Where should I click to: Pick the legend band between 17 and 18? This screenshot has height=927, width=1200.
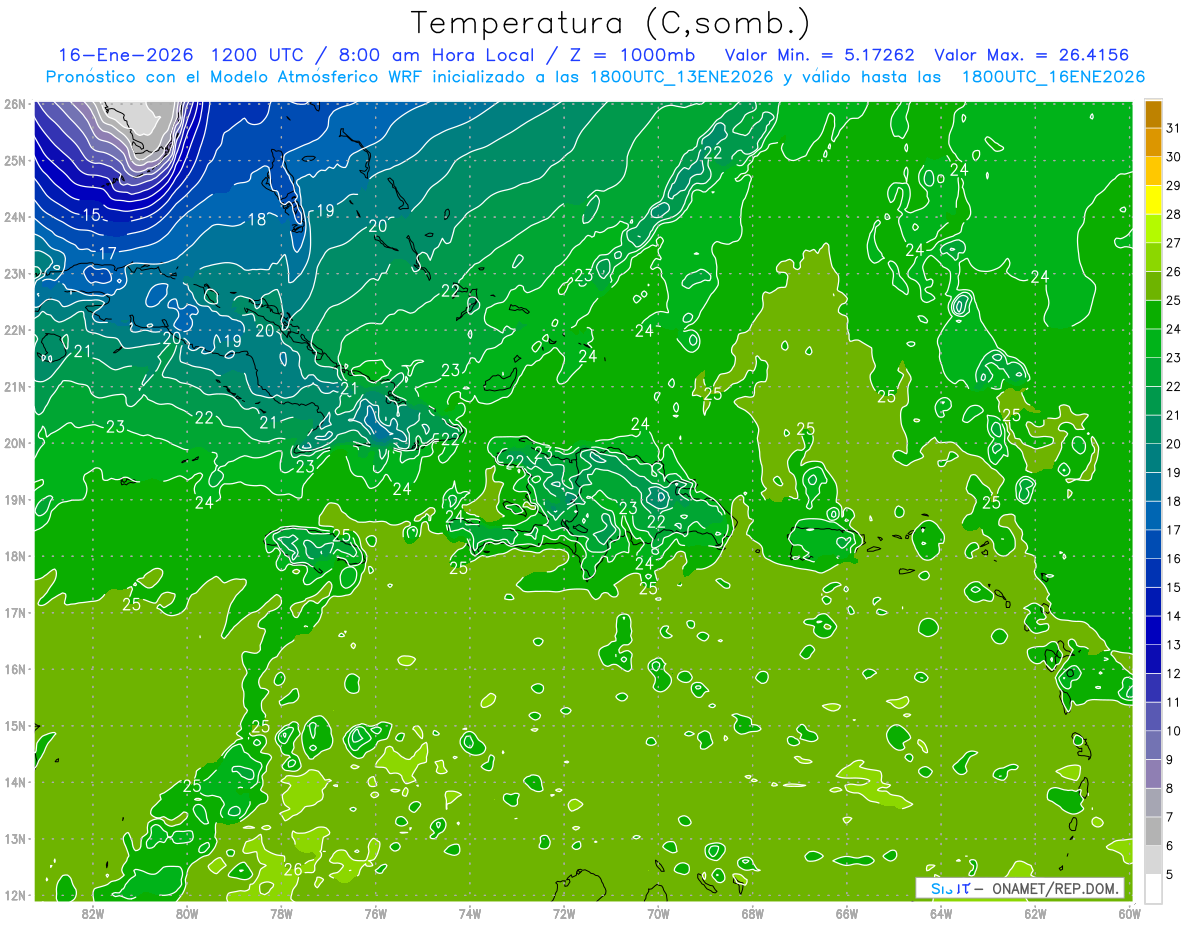click(1153, 515)
